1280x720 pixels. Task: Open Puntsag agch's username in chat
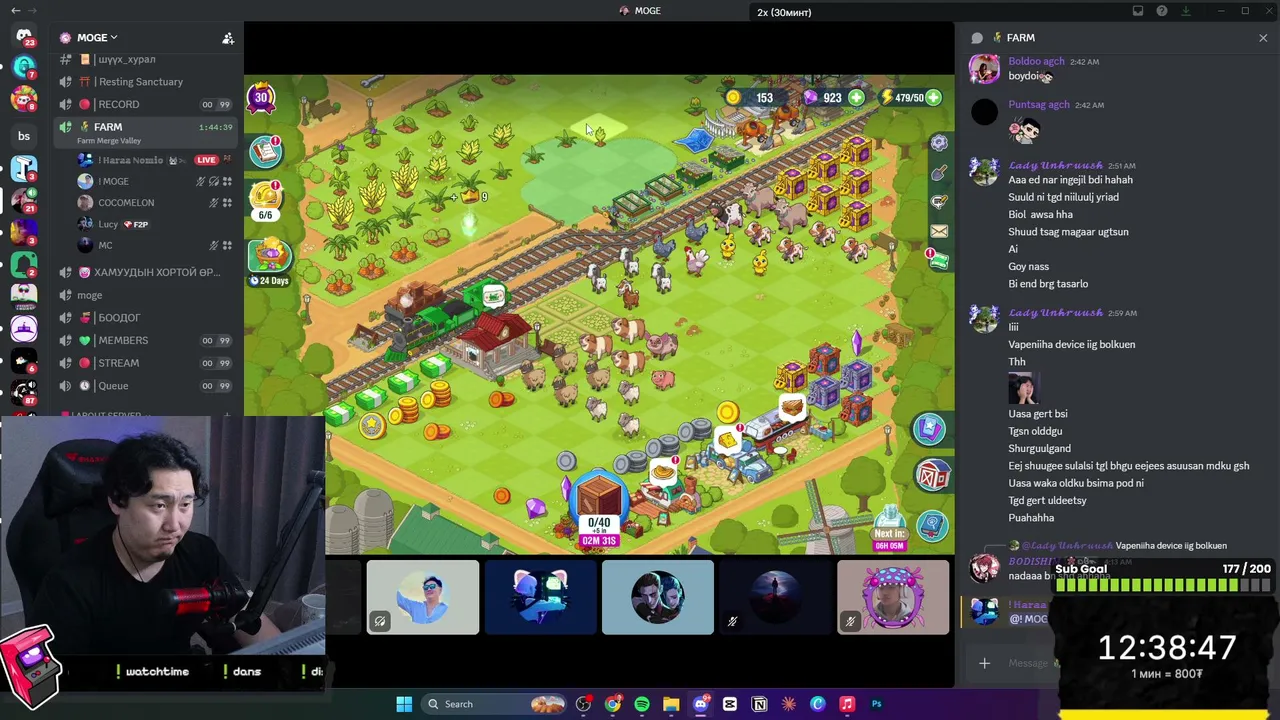[1039, 105]
